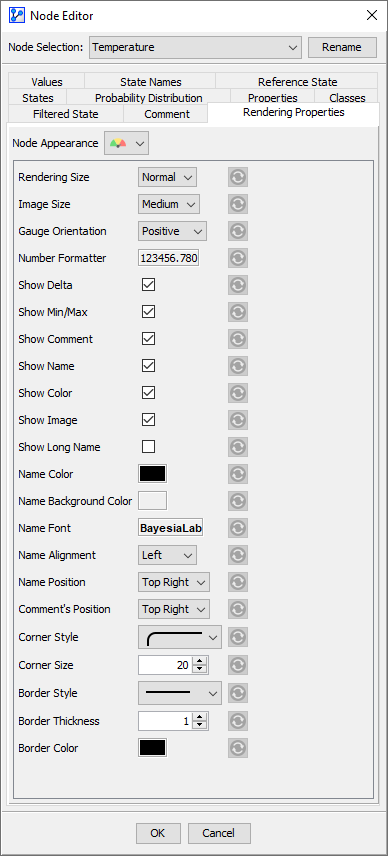
Task: Open the State Names tab
Action: (151, 82)
